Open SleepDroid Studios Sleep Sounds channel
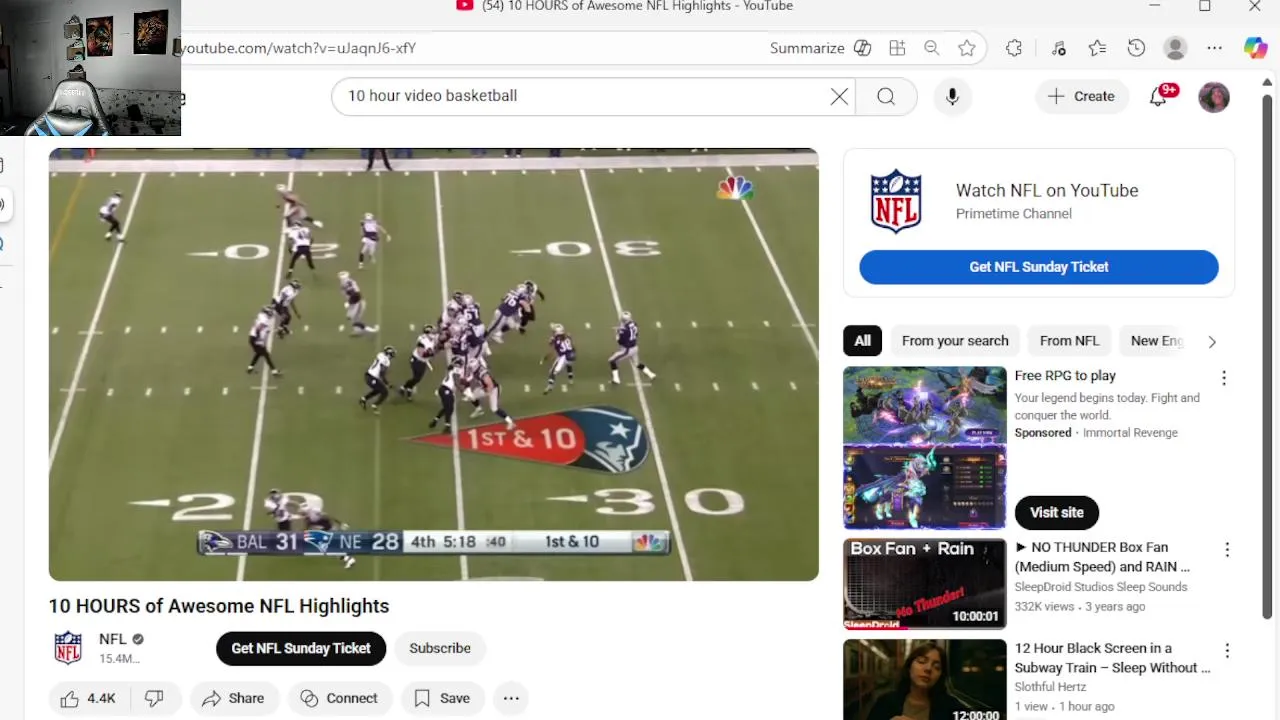This screenshot has height=720, width=1280. 1101,587
